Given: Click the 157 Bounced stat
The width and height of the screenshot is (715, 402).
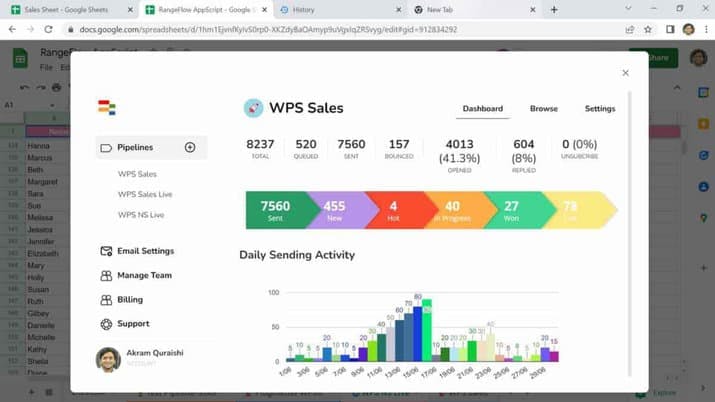Looking at the screenshot, I should point(399,149).
